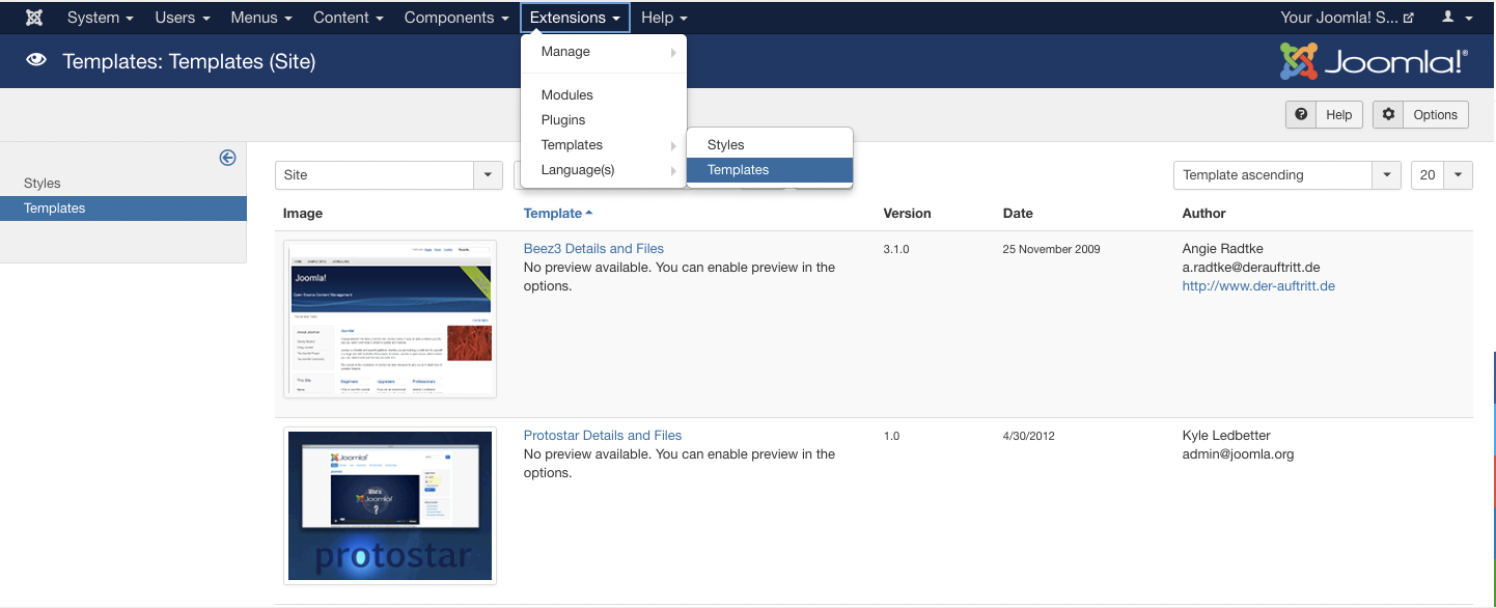Click the Beez3 template preview thumbnail
Viewport: 1496px width, 608px height.
390,319
